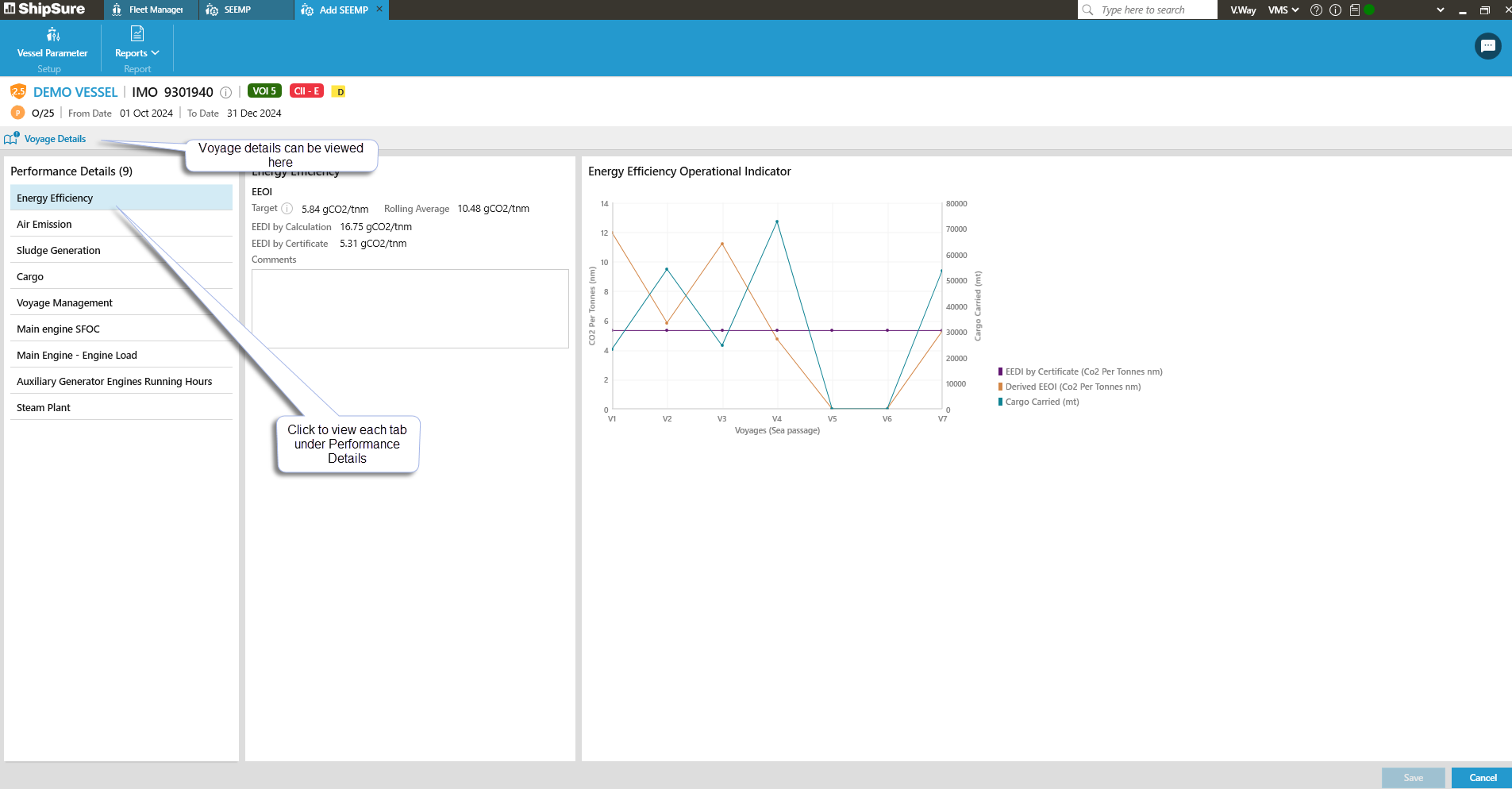Open the DEMO VESSEL link
1512x789 pixels.
click(75, 92)
